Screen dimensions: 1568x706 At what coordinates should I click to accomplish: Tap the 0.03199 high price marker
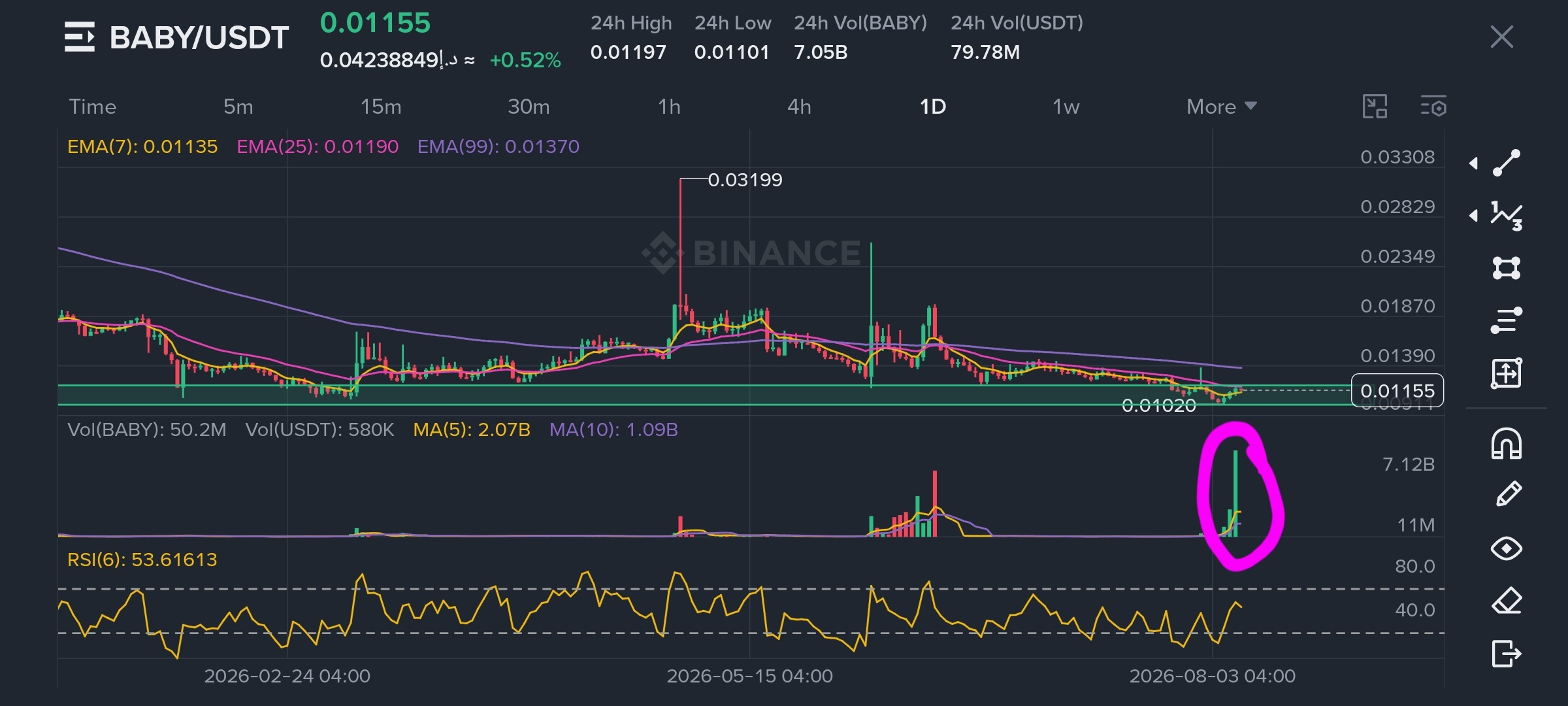[x=745, y=180]
